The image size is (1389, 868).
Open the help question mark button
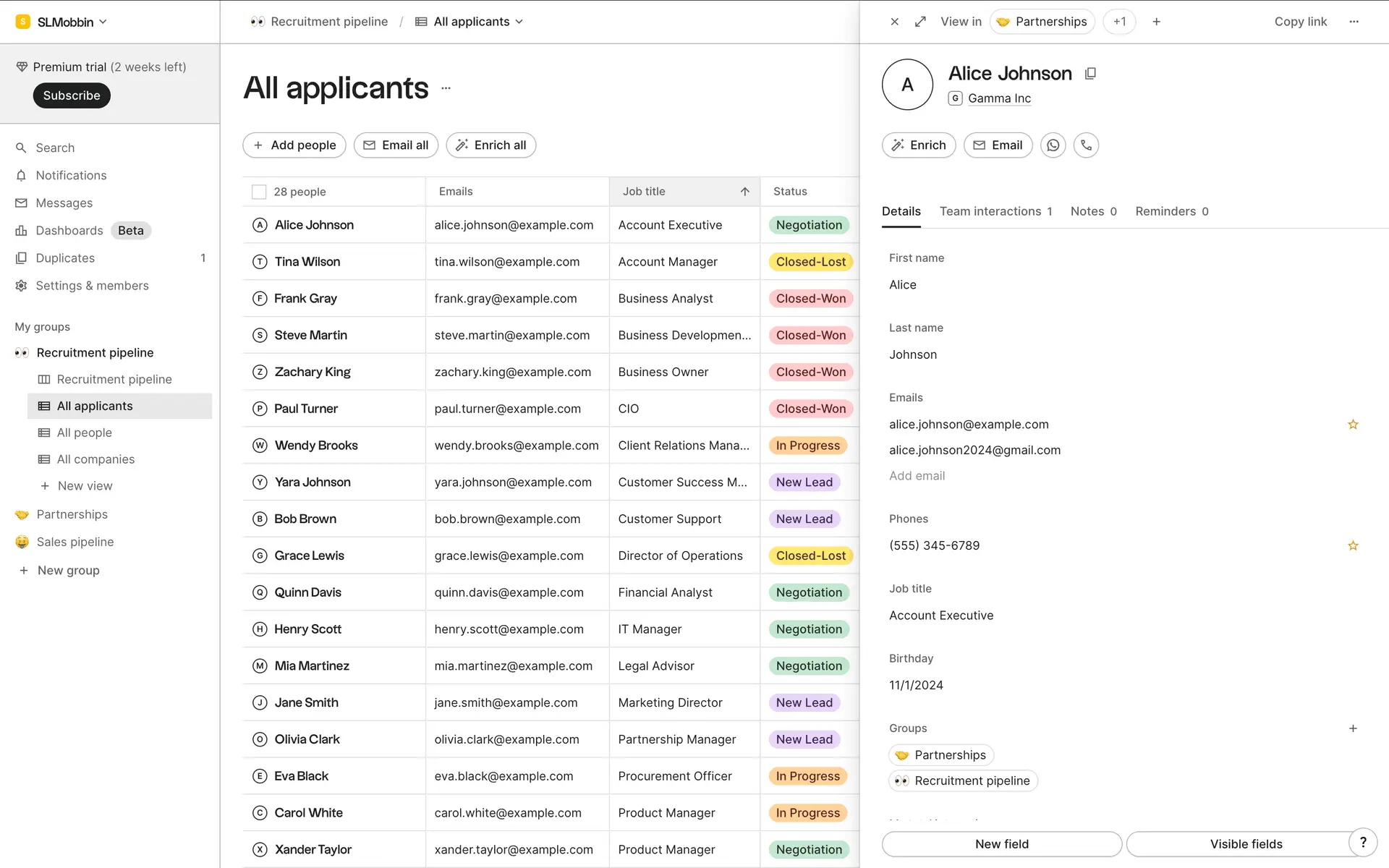(x=1363, y=842)
